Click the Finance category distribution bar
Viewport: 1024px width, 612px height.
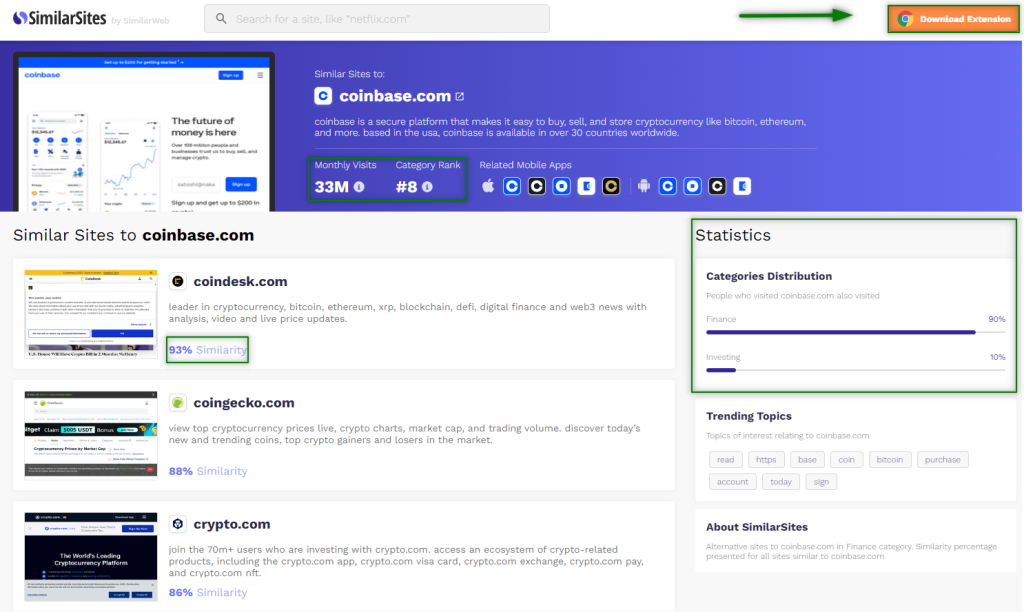pyautogui.click(x=855, y=332)
